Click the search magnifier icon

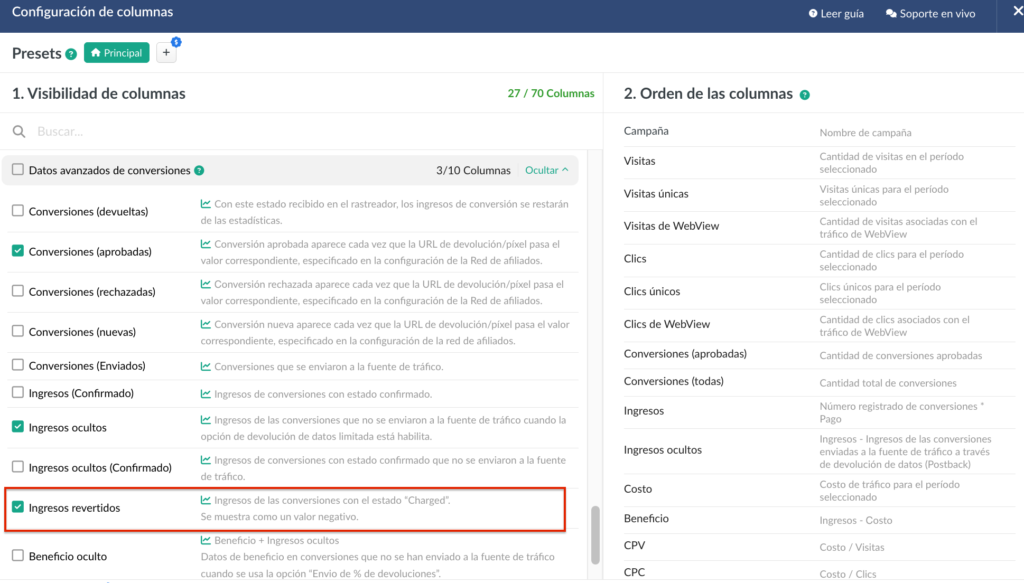coord(19,131)
